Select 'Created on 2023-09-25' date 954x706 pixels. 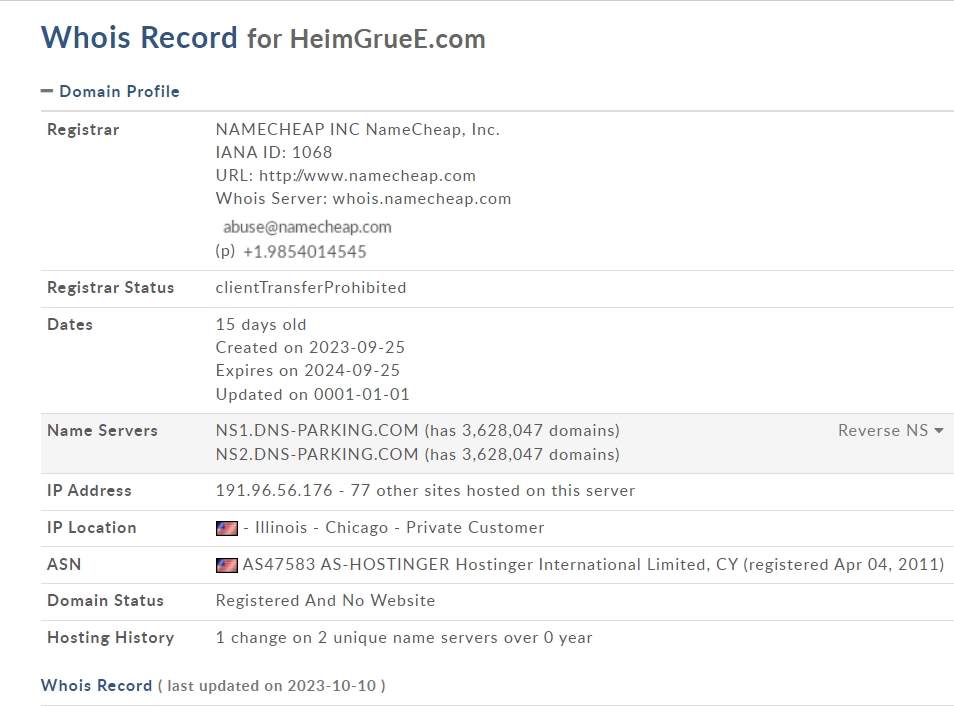point(310,348)
